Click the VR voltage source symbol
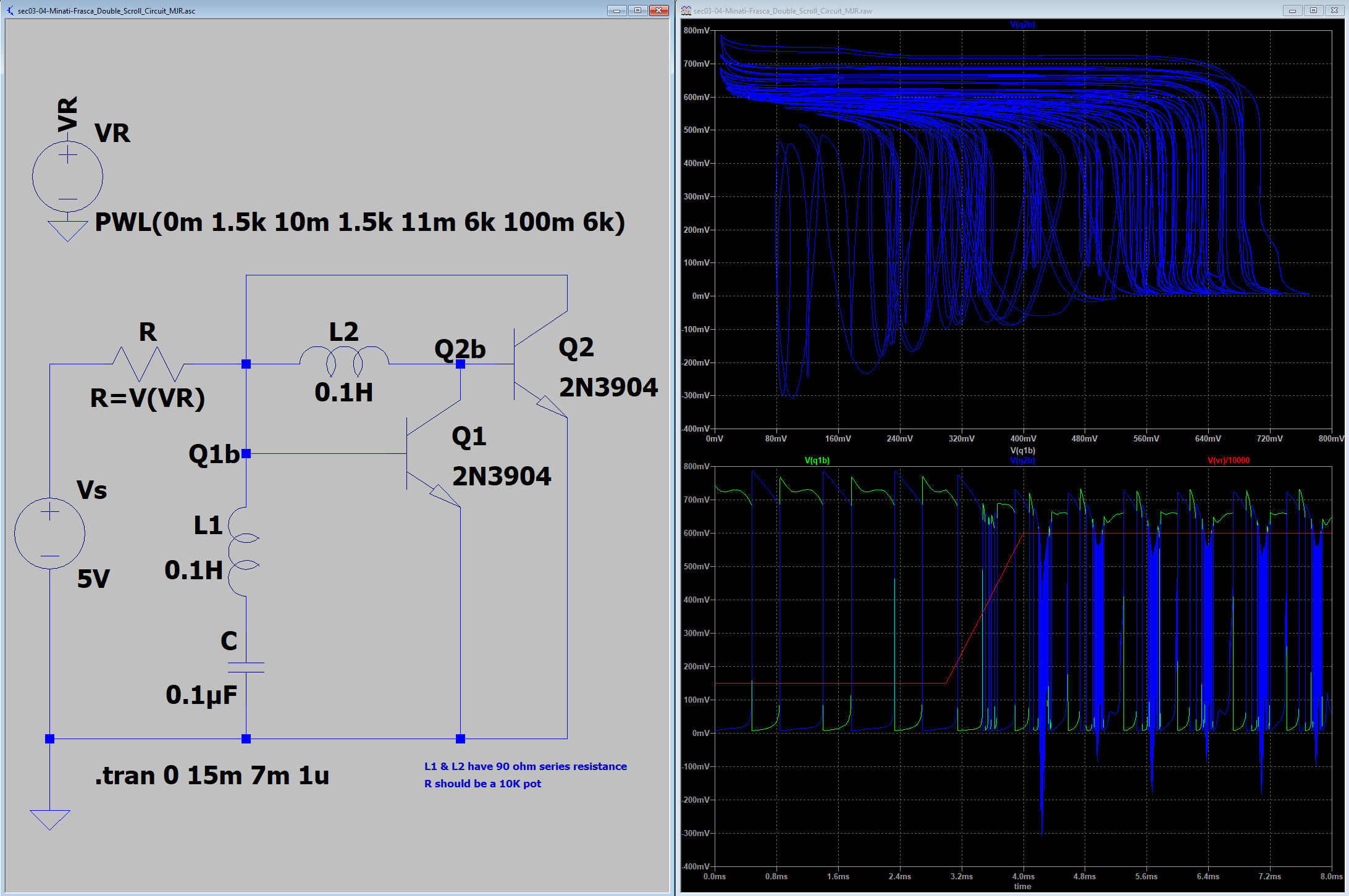This screenshot has height=896, width=1349. click(67, 176)
